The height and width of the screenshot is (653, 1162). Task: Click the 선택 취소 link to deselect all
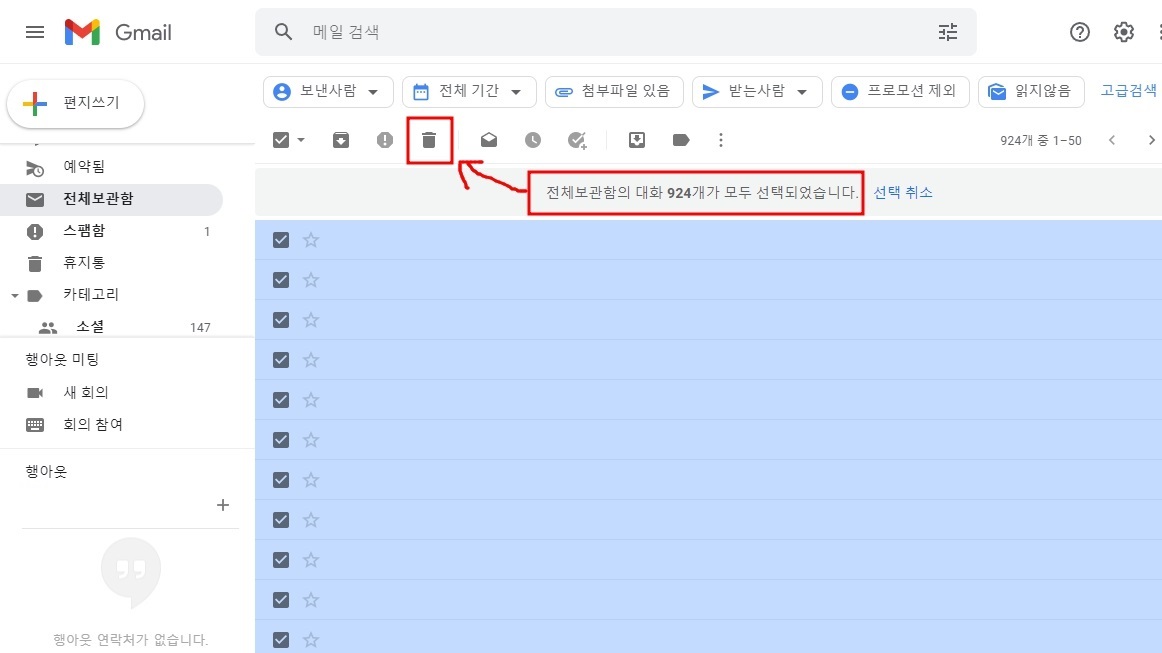902,192
